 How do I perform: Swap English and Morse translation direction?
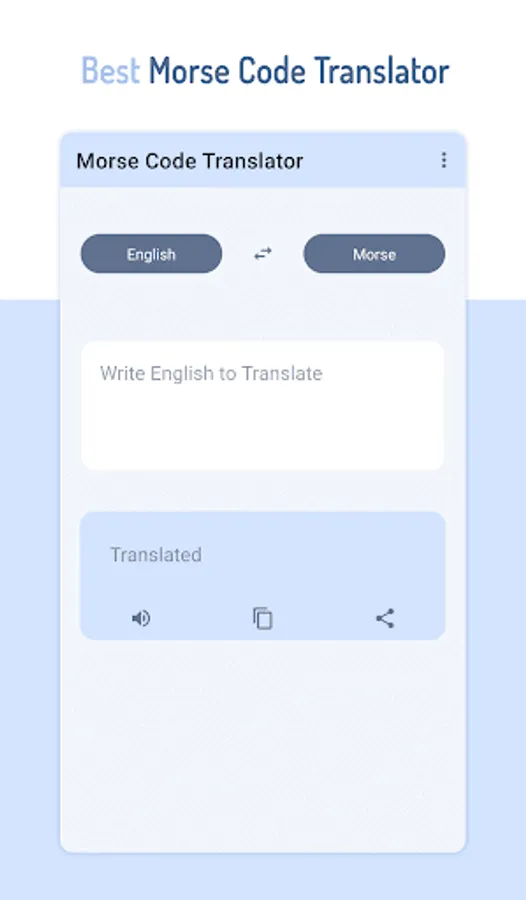click(263, 254)
